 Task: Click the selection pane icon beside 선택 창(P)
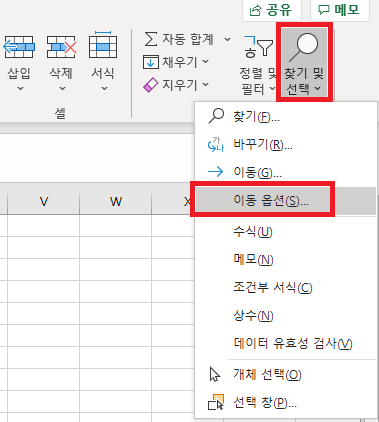(x=216, y=402)
